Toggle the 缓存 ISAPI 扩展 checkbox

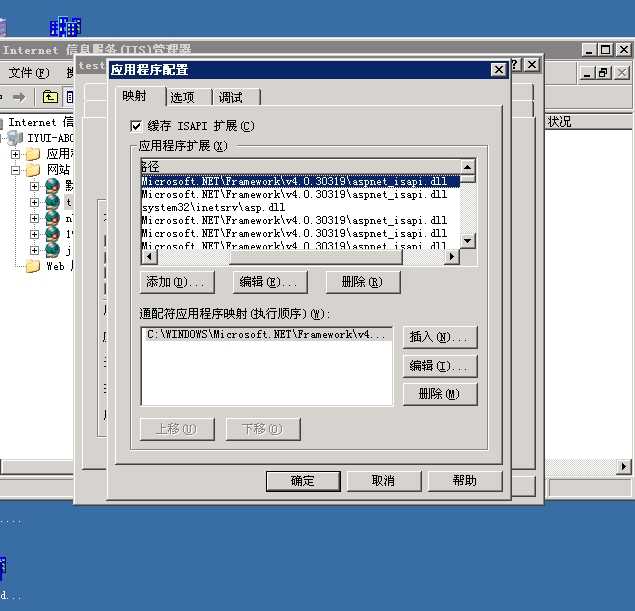pyautogui.click(x=136, y=126)
